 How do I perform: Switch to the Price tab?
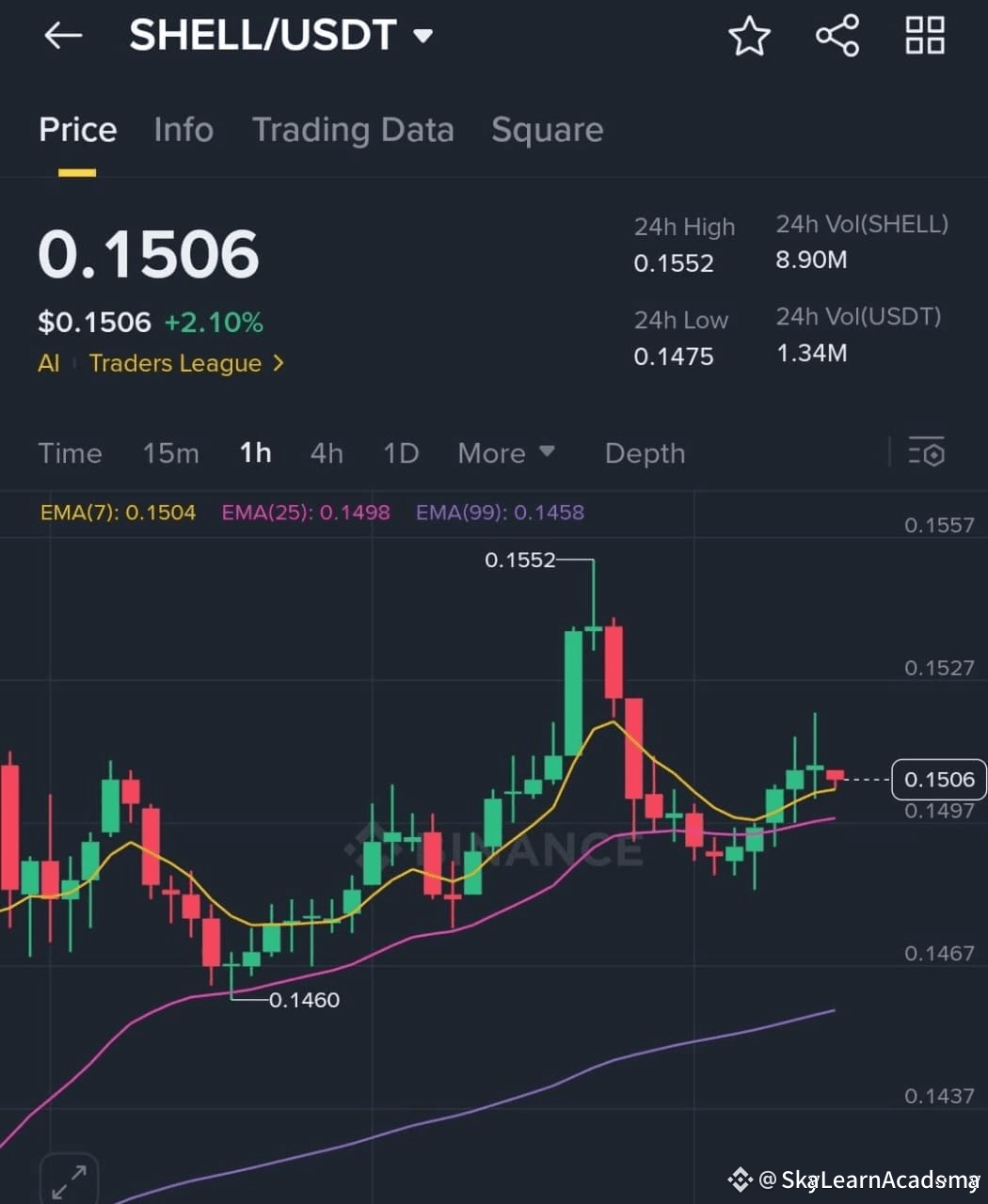[78, 130]
